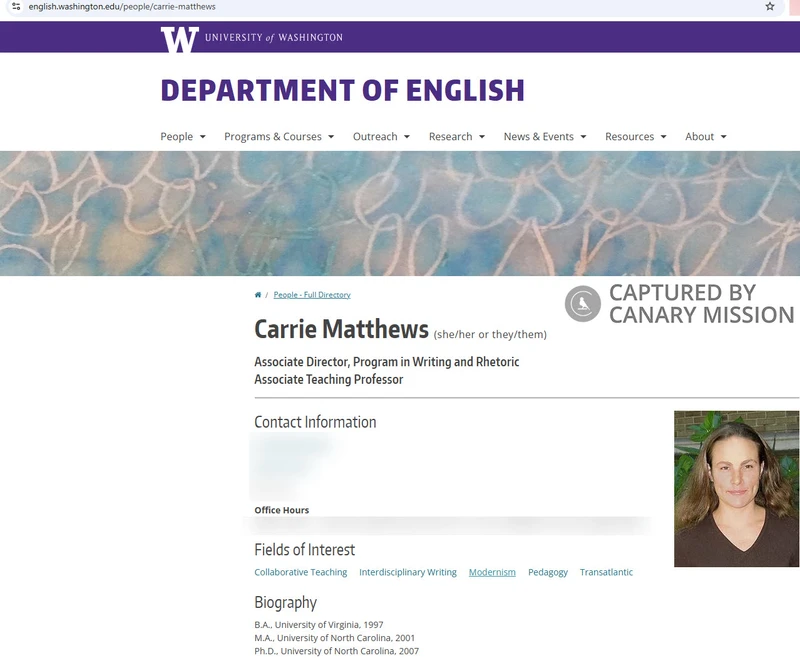This screenshot has height=658, width=800.
Task: Expand the People dropdown arrow
Action: (203, 137)
